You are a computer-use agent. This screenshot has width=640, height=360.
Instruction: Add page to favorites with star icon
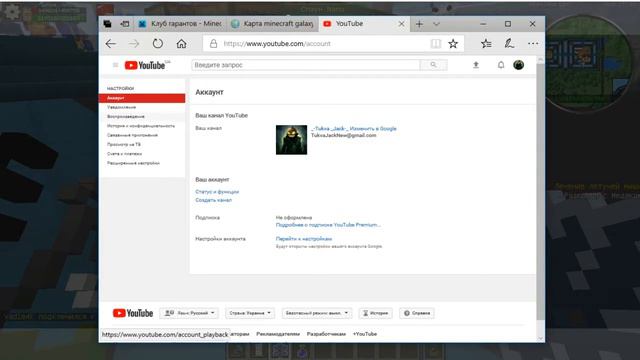tap(453, 44)
